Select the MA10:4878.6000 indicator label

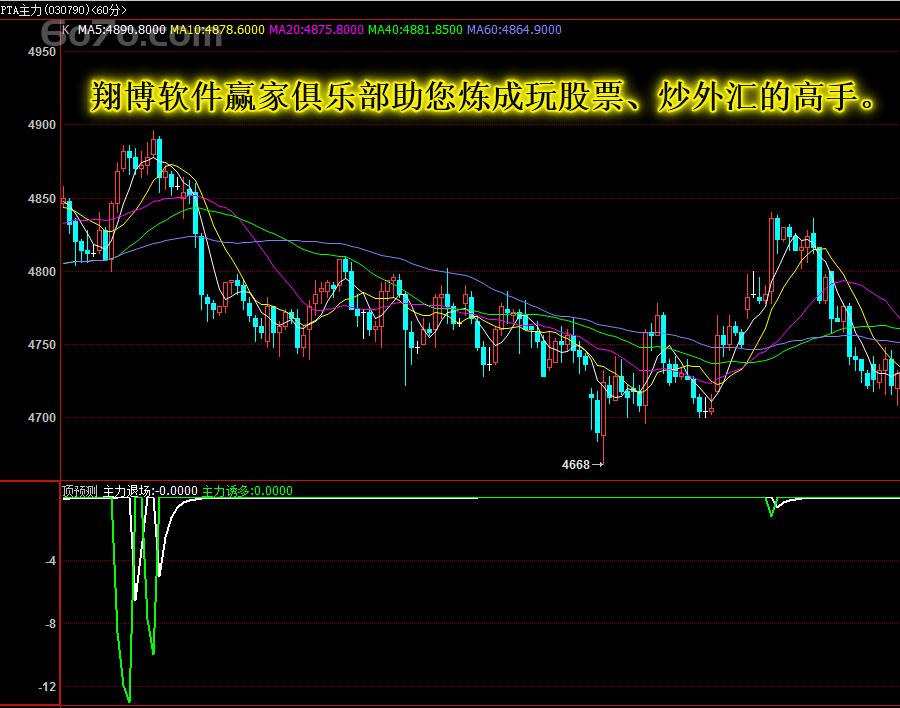[x=218, y=30]
